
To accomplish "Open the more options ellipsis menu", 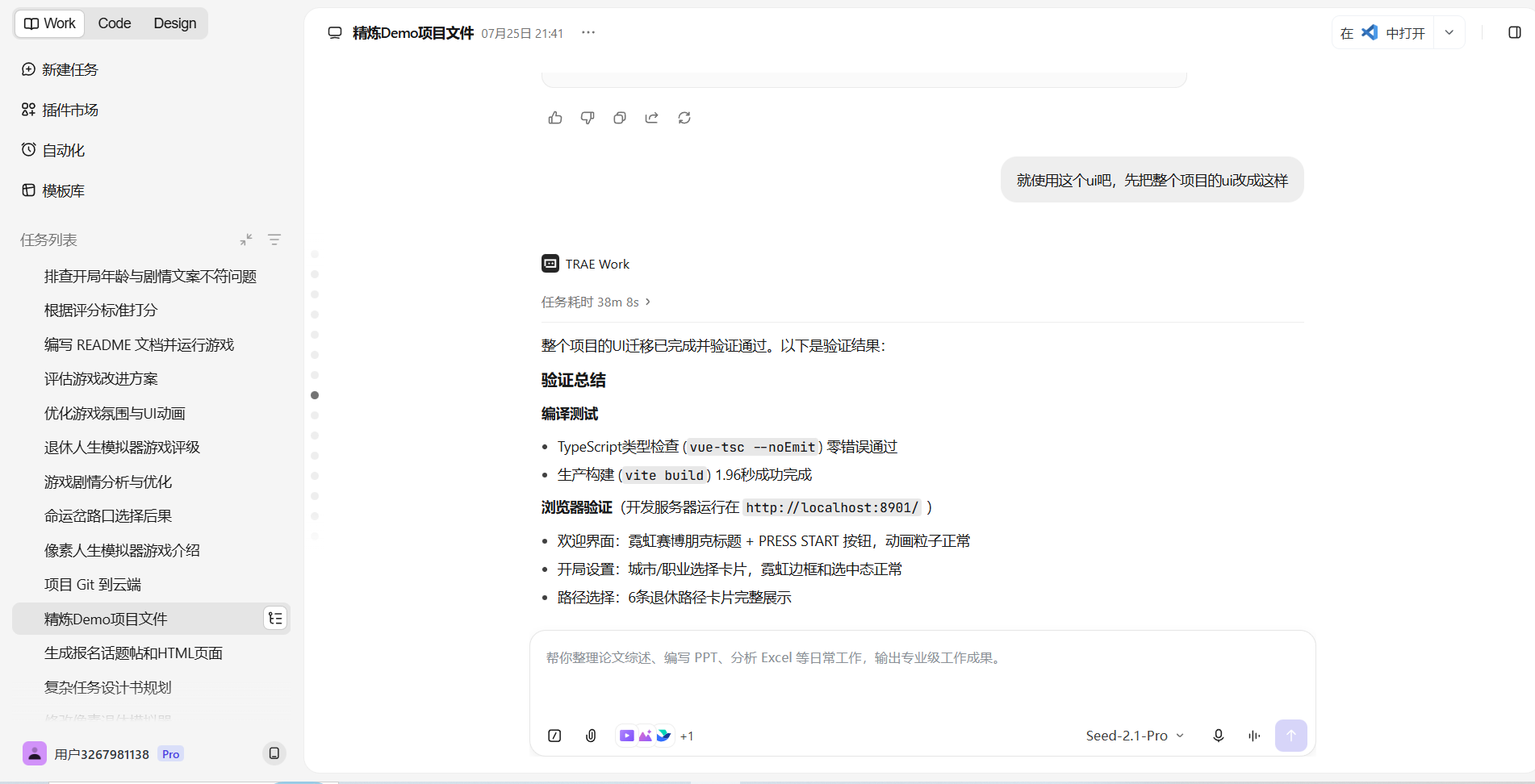I will tap(588, 33).
